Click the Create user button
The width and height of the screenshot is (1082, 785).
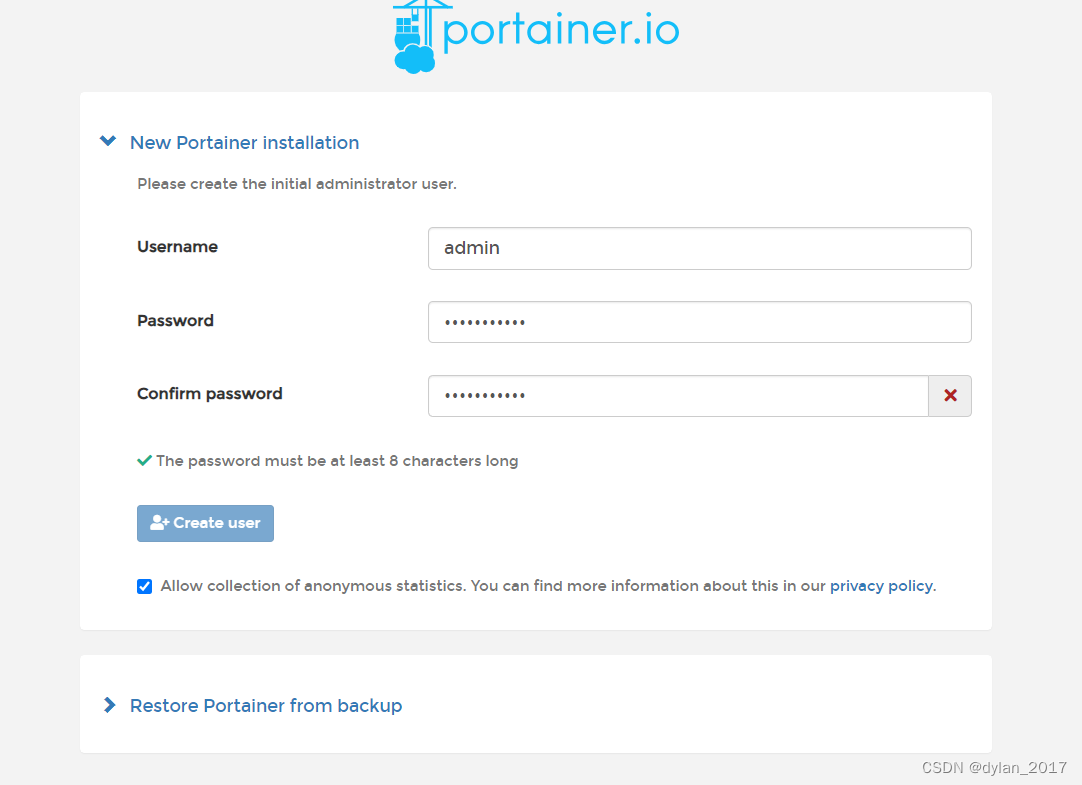(x=205, y=524)
